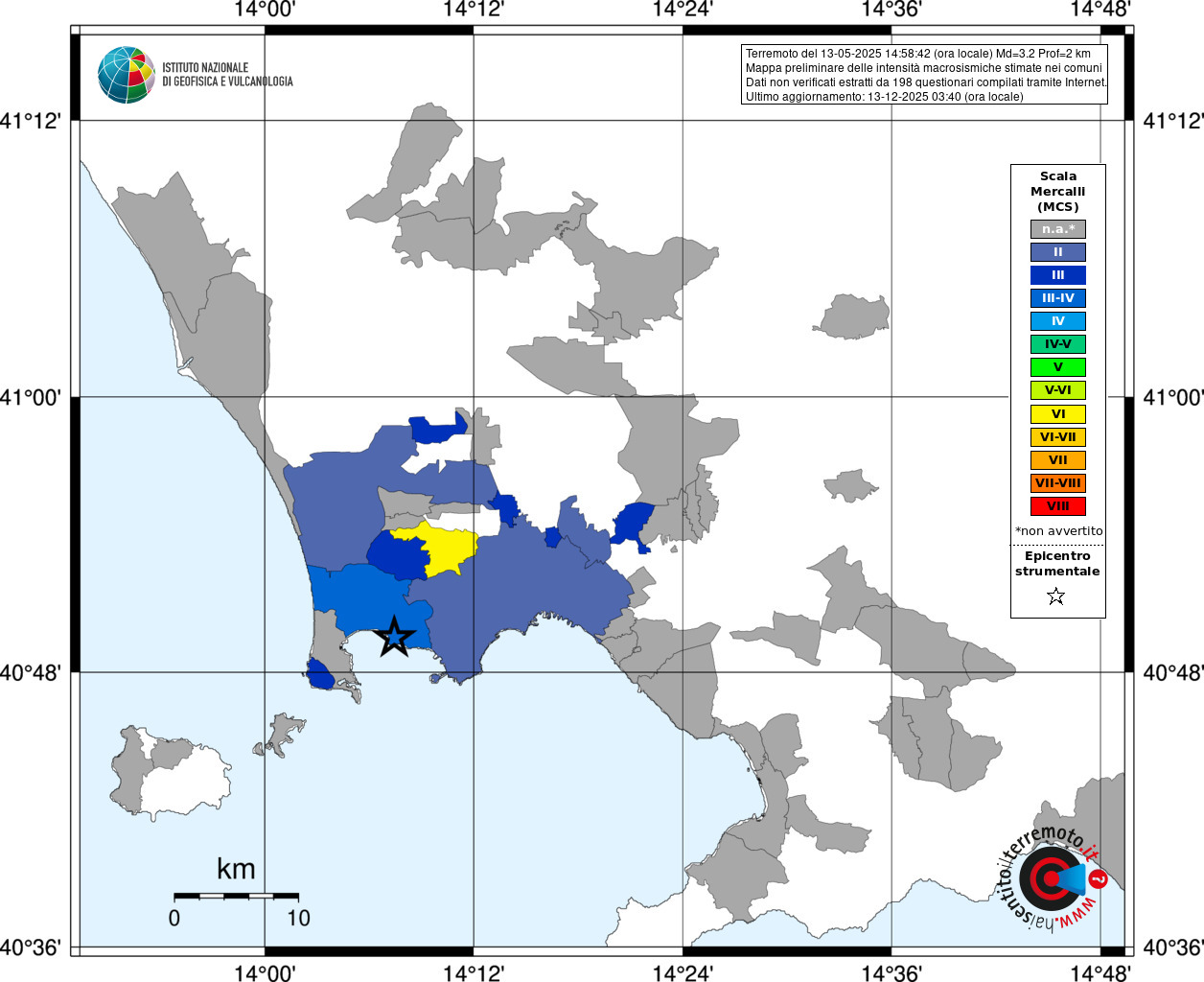This screenshot has width=1204, height=982.
Task: Click the top 14°00' longitude label
Action: (265, 10)
